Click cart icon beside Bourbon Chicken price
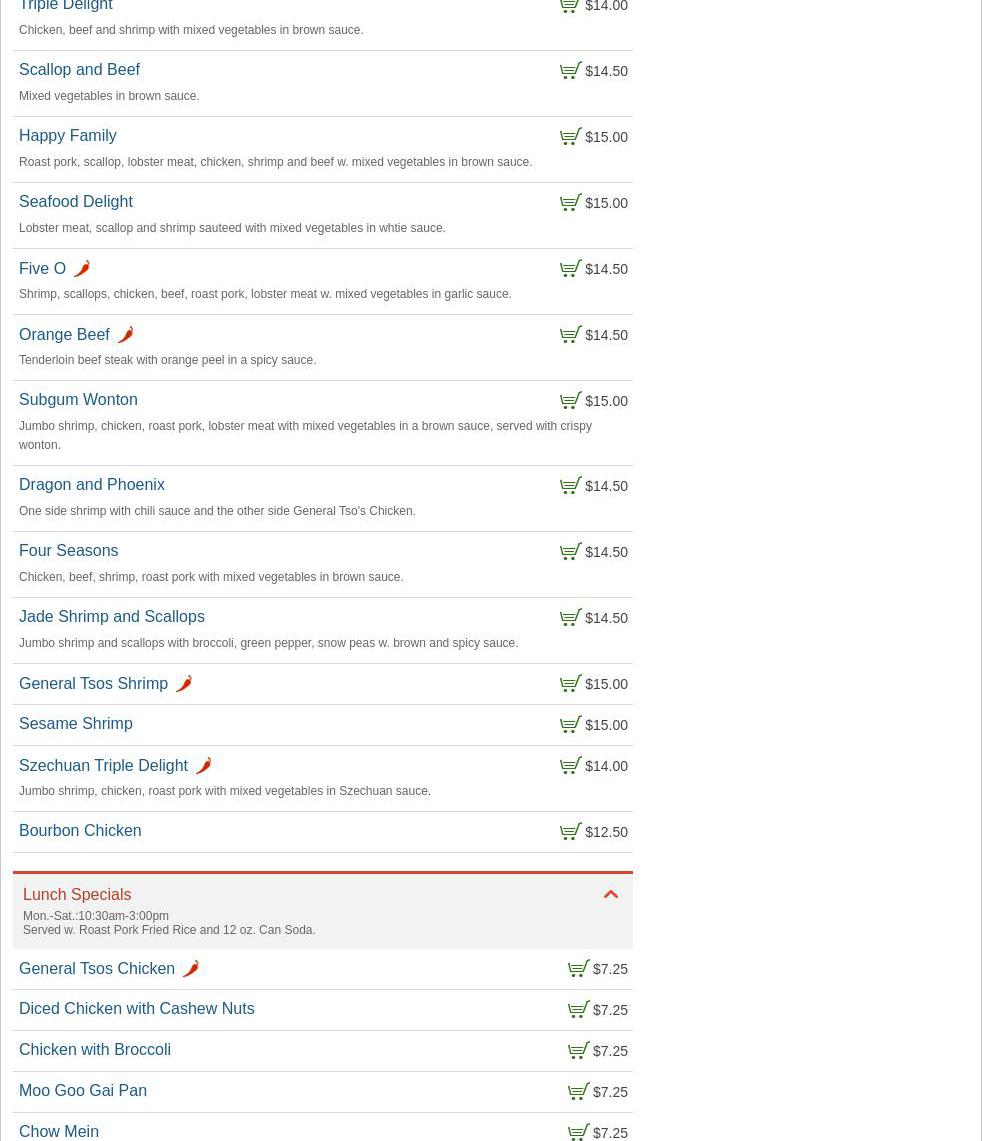Viewport: 982px width, 1141px height. pyautogui.click(x=570, y=832)
